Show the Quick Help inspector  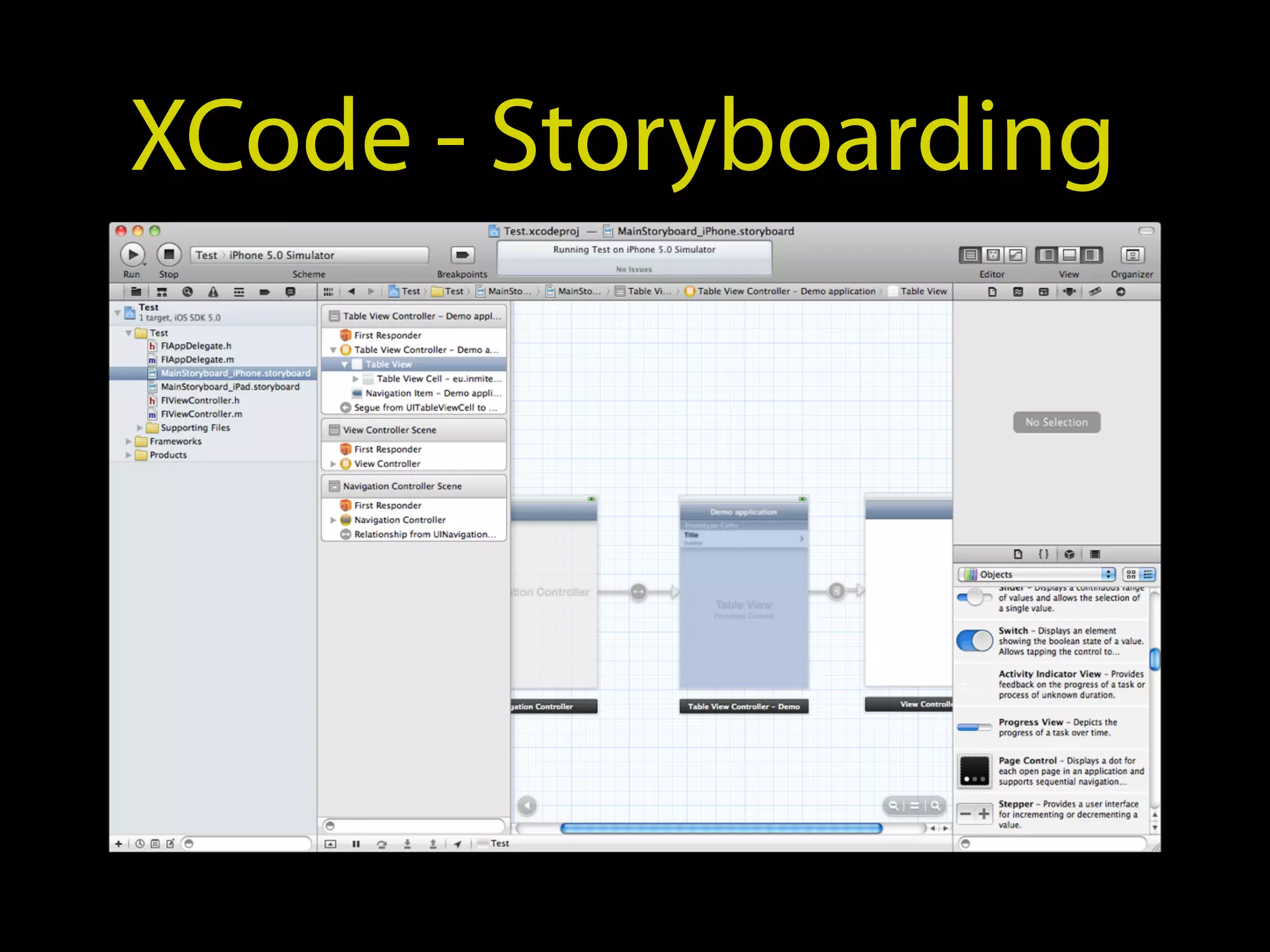[x=1018, y=292]
